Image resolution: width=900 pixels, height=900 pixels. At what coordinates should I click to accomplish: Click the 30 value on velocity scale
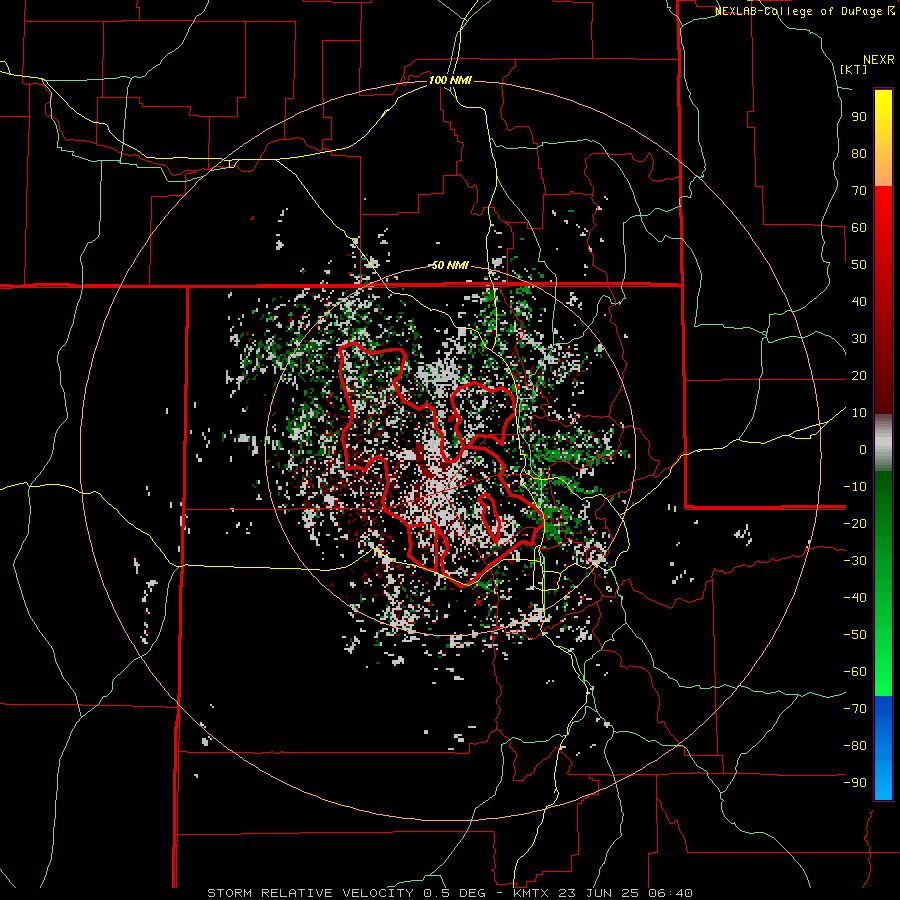[859, 339]
